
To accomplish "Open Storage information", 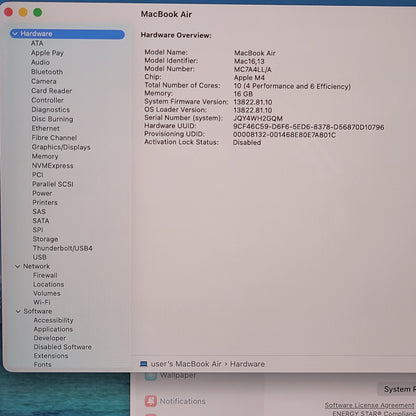I will pos(45,239).
